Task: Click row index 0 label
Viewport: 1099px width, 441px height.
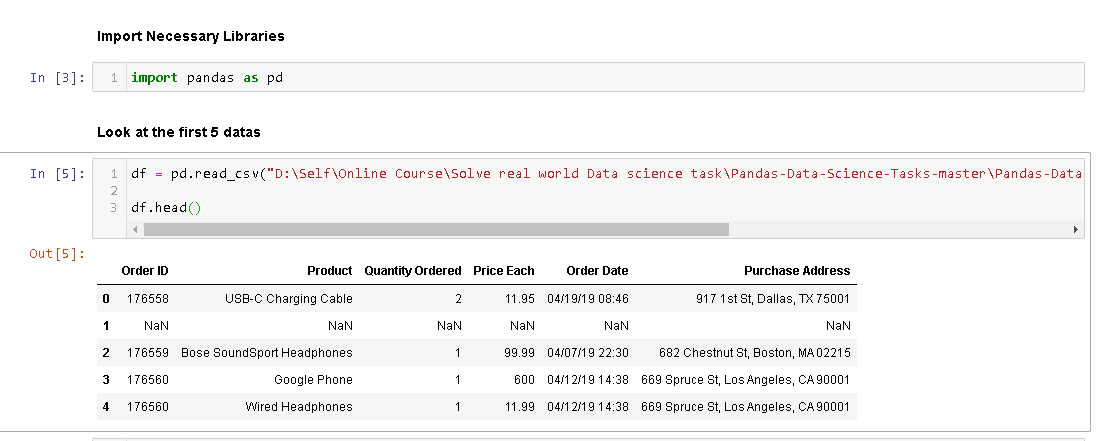Action: click(x=106, y=299)
